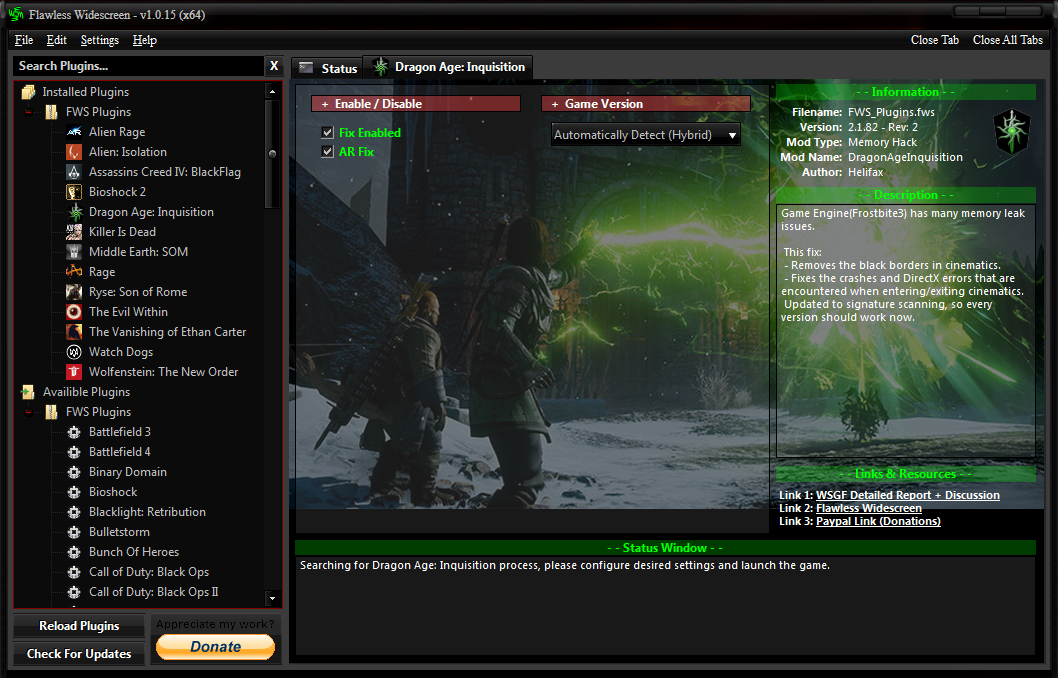Clear plugin search with the X button
Viewport: 1058px width, 678px height.
click(274, 66)
